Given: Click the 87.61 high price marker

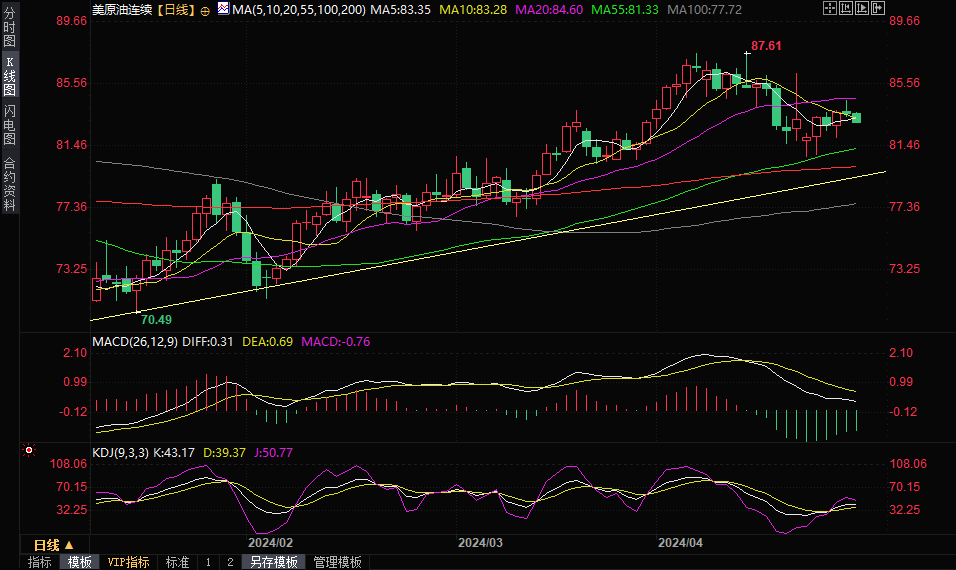Looking at the screenshot, I should tap(766, 46).
